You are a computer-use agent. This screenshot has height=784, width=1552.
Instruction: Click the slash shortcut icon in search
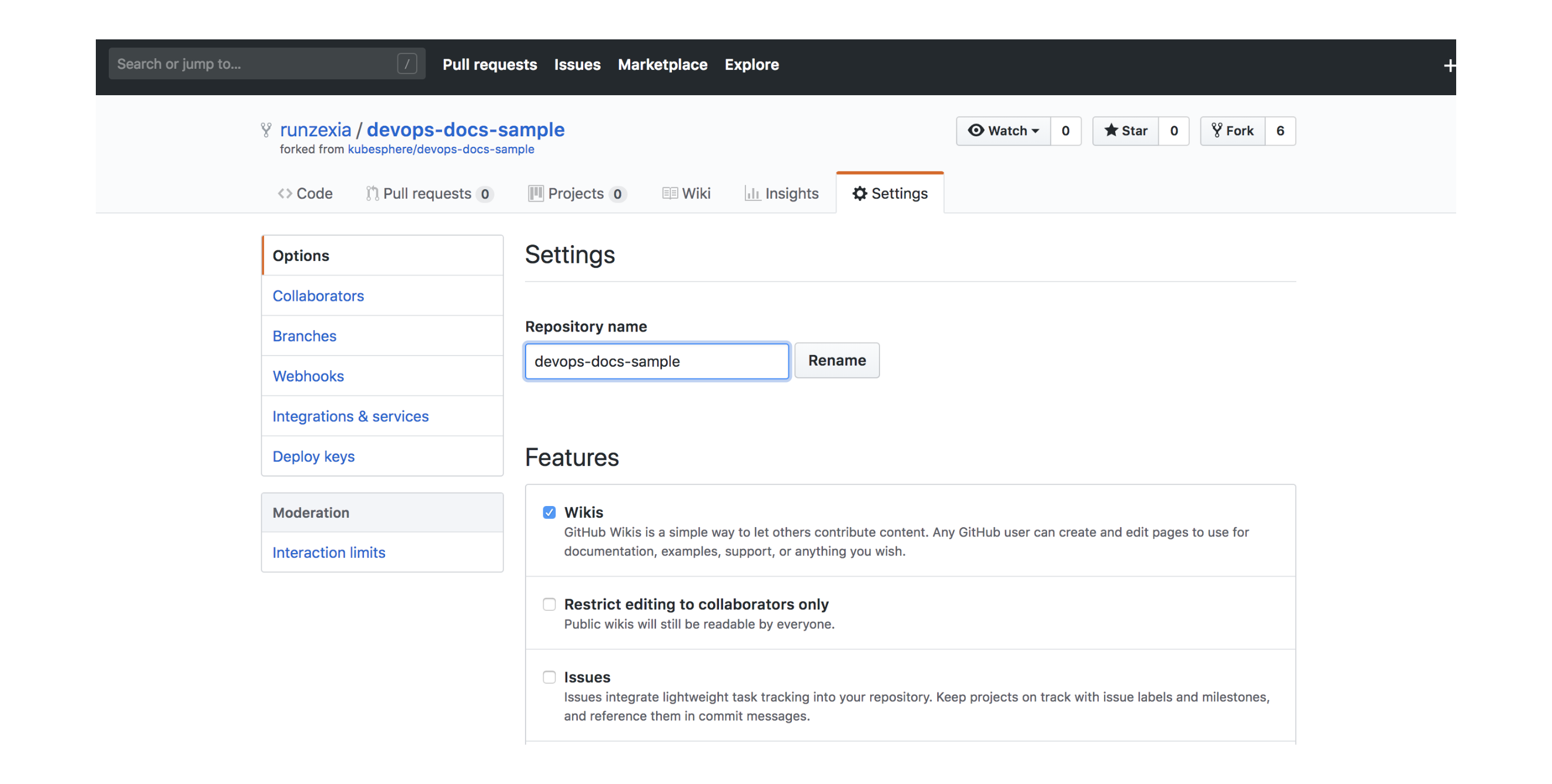407,64
